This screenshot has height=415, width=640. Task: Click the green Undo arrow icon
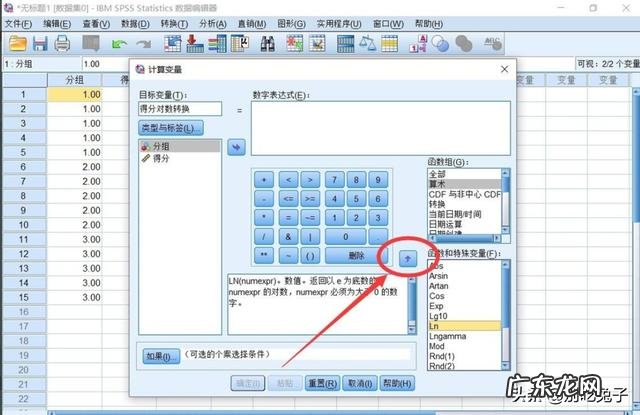119,44
